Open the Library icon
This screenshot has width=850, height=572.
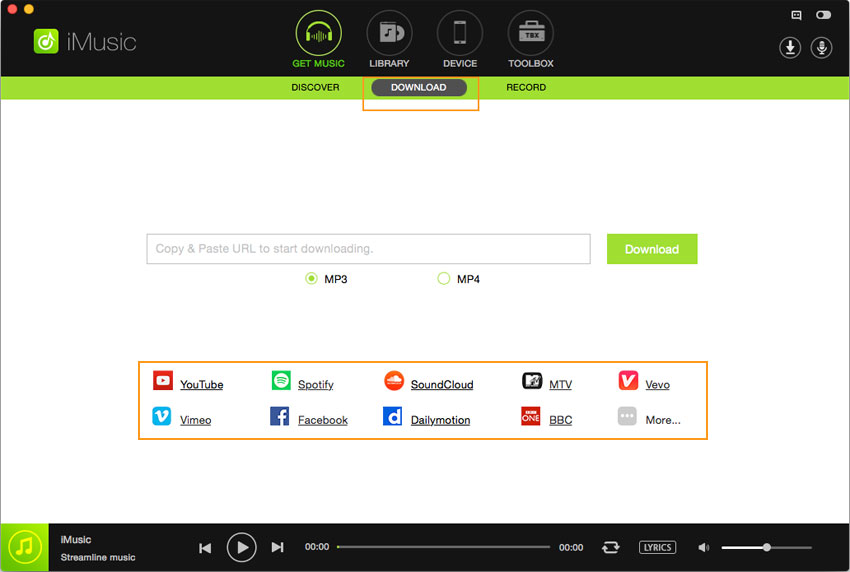[389, 34]
